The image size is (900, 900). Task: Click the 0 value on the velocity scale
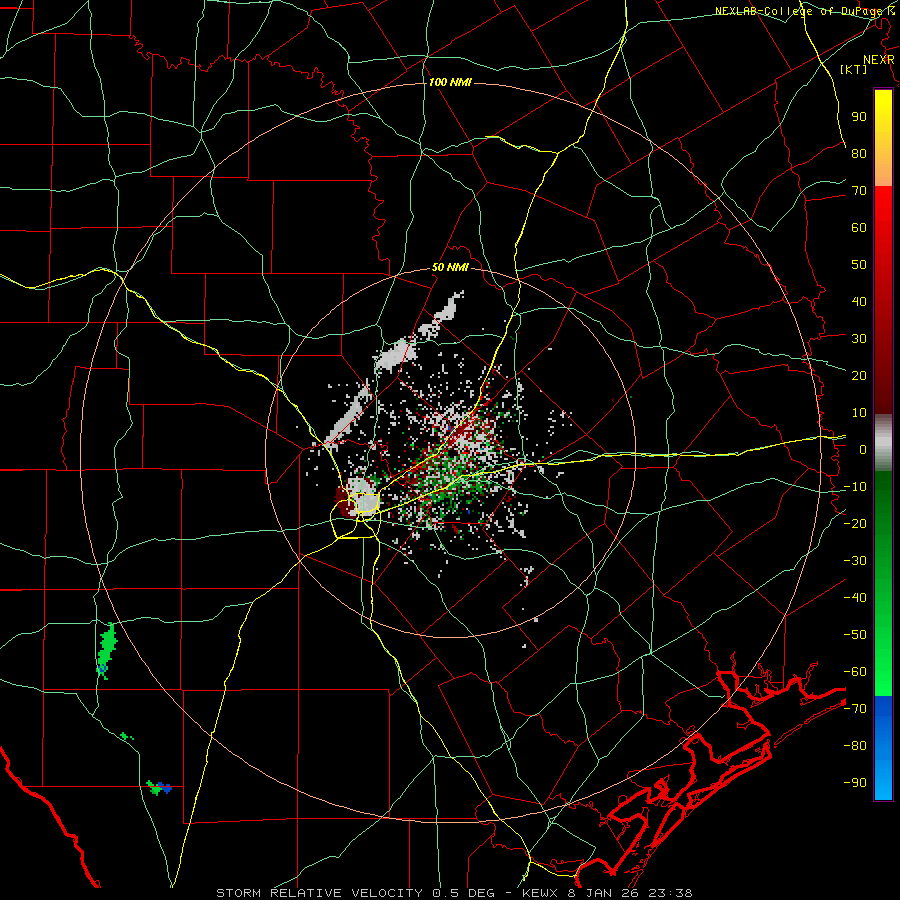pos(863,449)
